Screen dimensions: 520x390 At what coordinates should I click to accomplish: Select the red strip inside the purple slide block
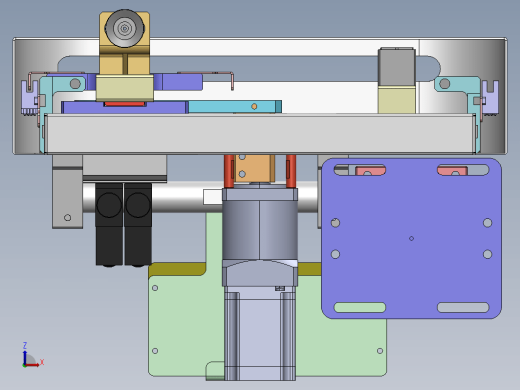(x=125, y=104)
